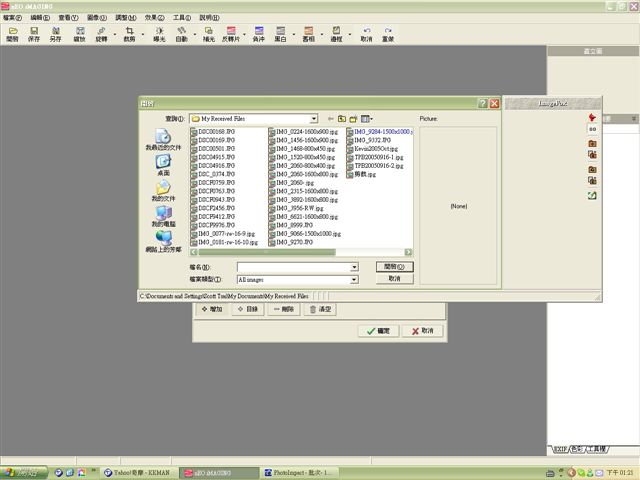
Task: Switch to PhotoImpact taskbar window
Action: [298, 473]
